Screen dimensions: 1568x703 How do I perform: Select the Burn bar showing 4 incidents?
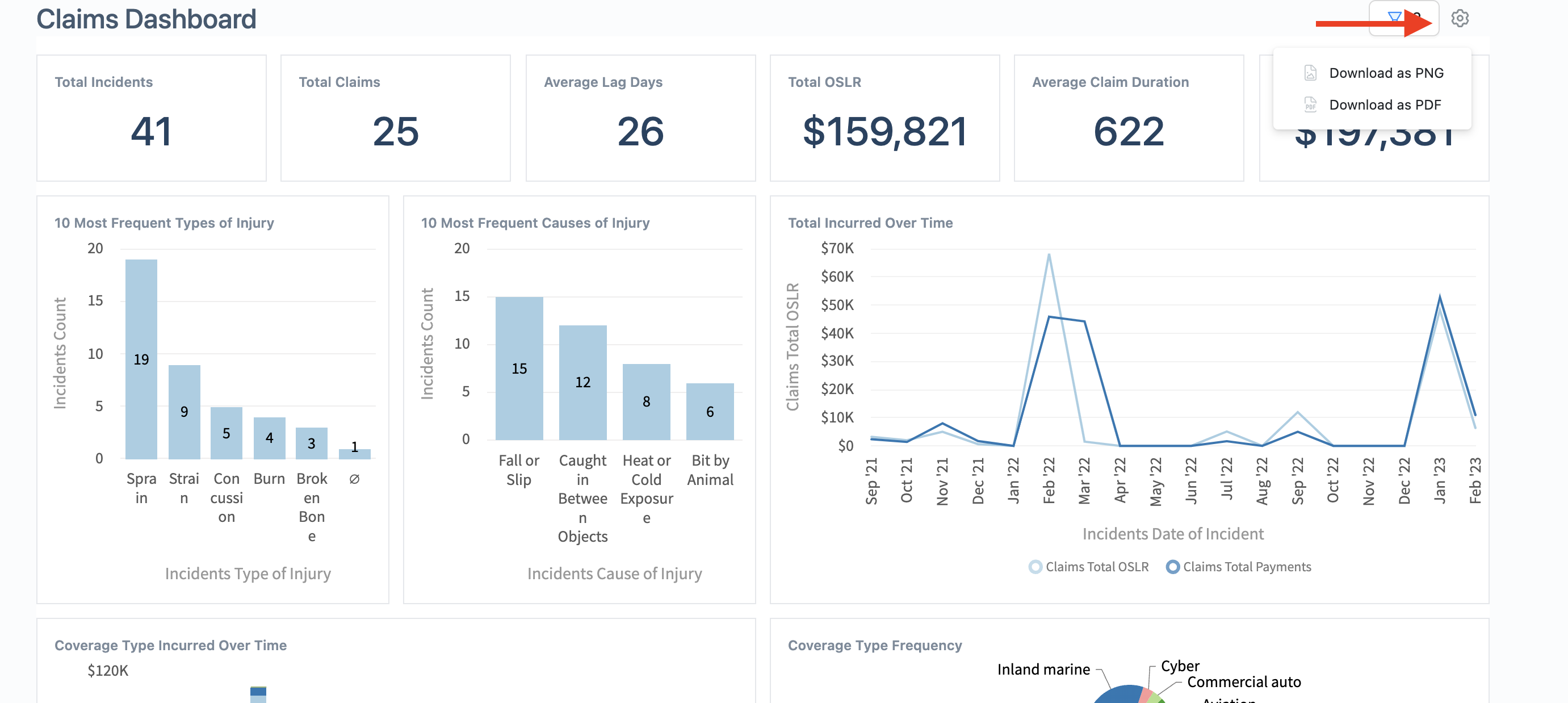click(269, 438)
